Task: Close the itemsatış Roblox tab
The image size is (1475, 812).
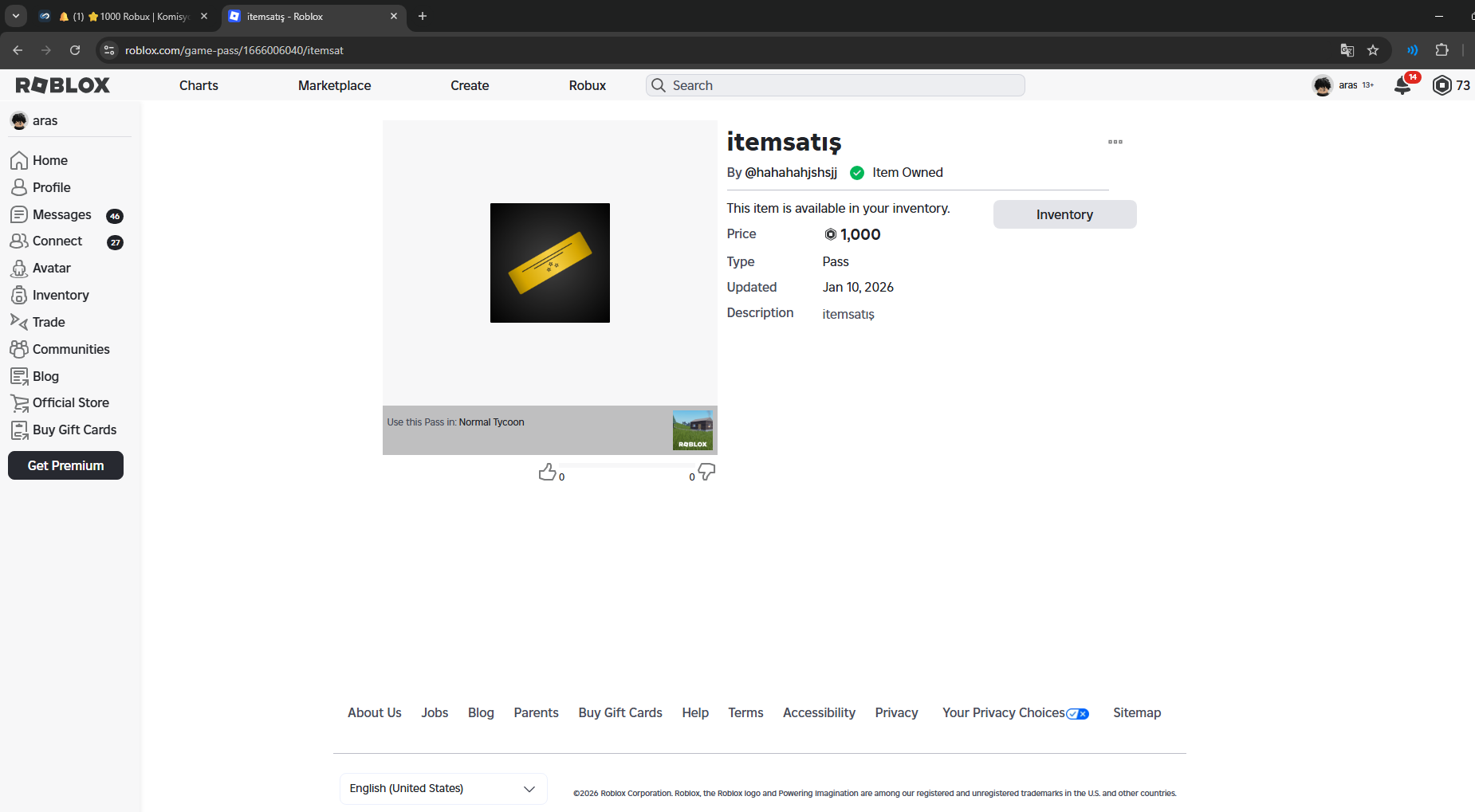Action: [394, 16]
